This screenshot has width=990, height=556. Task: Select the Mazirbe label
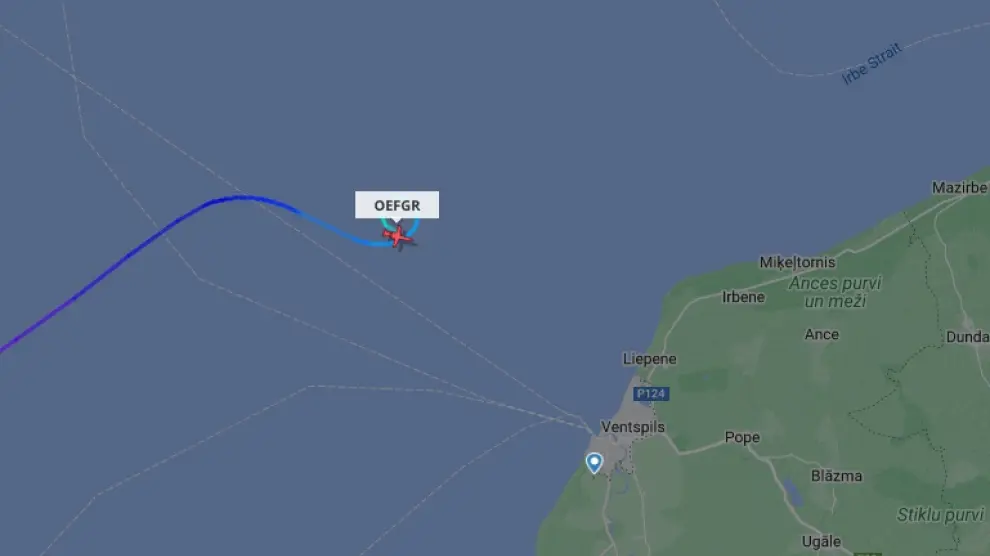960,187
